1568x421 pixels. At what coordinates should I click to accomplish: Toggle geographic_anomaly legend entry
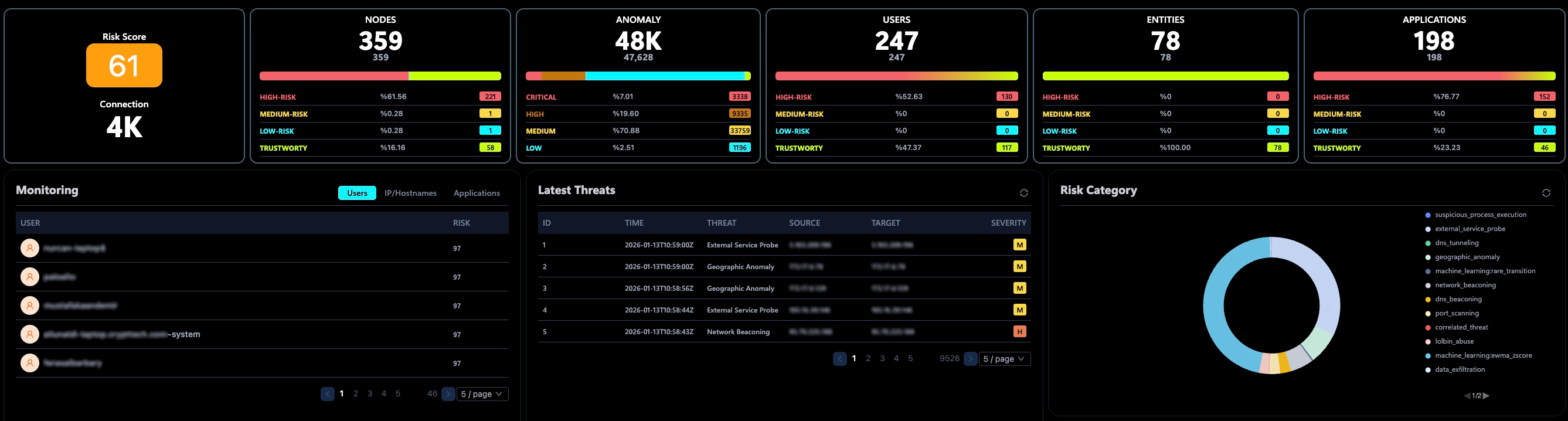(x=1462, y=257)
